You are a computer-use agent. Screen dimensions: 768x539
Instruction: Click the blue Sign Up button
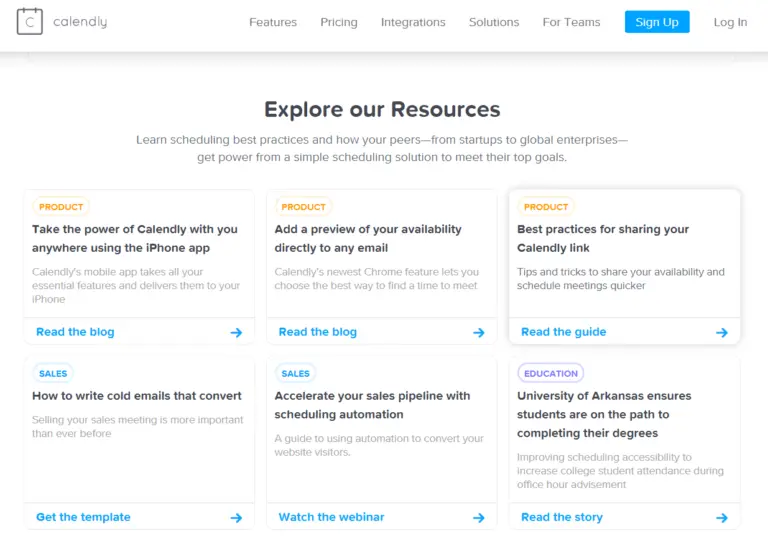[657, 22]
